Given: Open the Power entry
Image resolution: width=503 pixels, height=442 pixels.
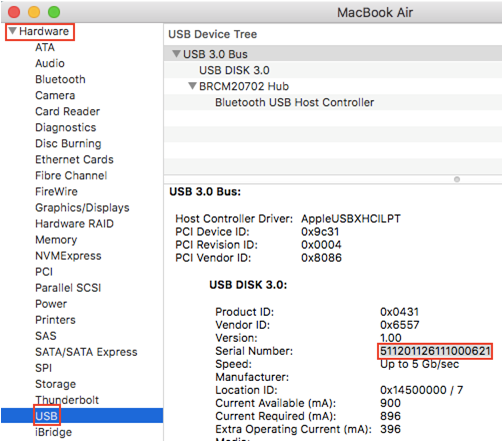Looking at the screenshot, I should click(x=51, y=304).
